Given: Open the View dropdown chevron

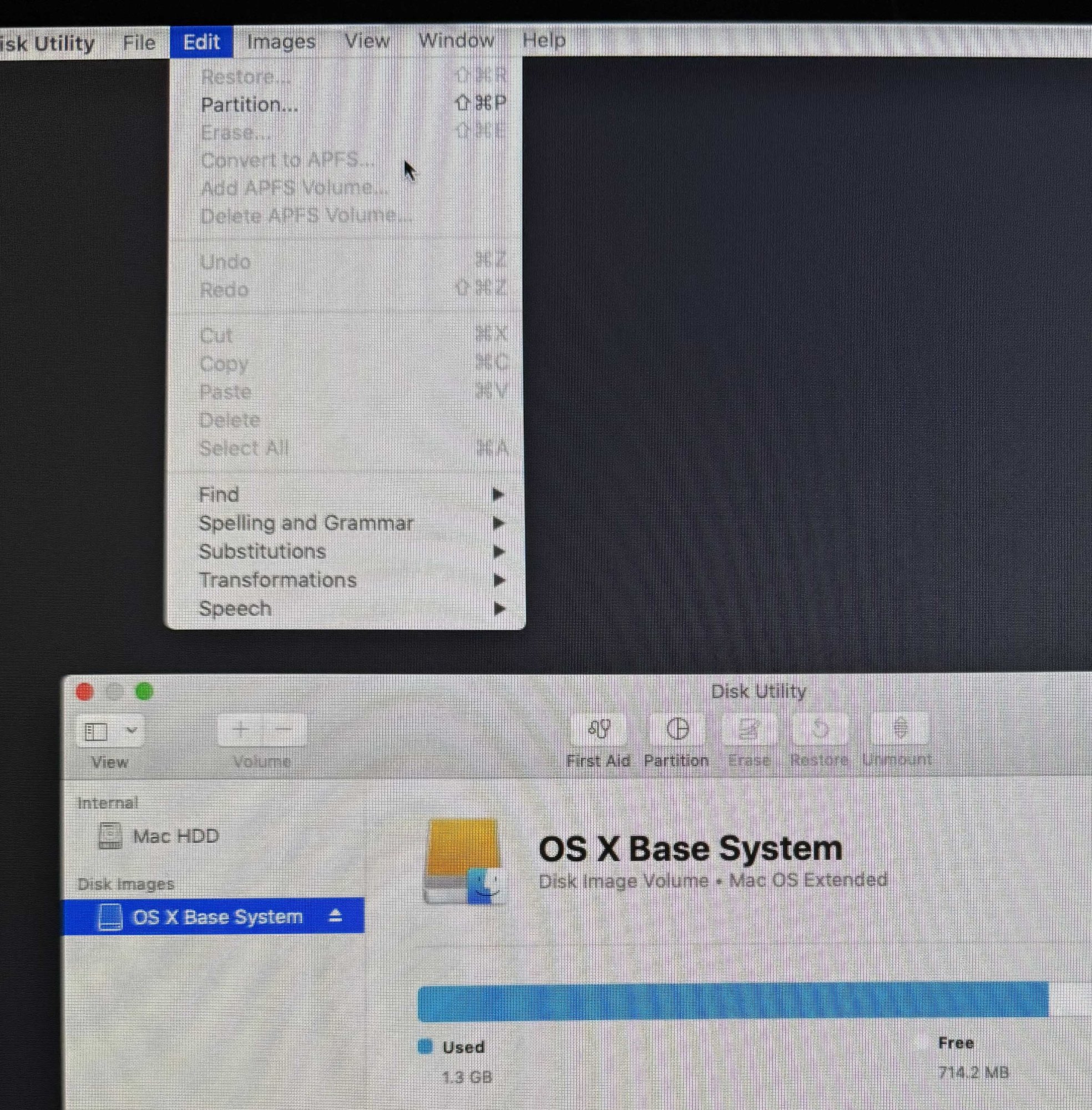Looking at the screenshot, I should tap(132, 731).
